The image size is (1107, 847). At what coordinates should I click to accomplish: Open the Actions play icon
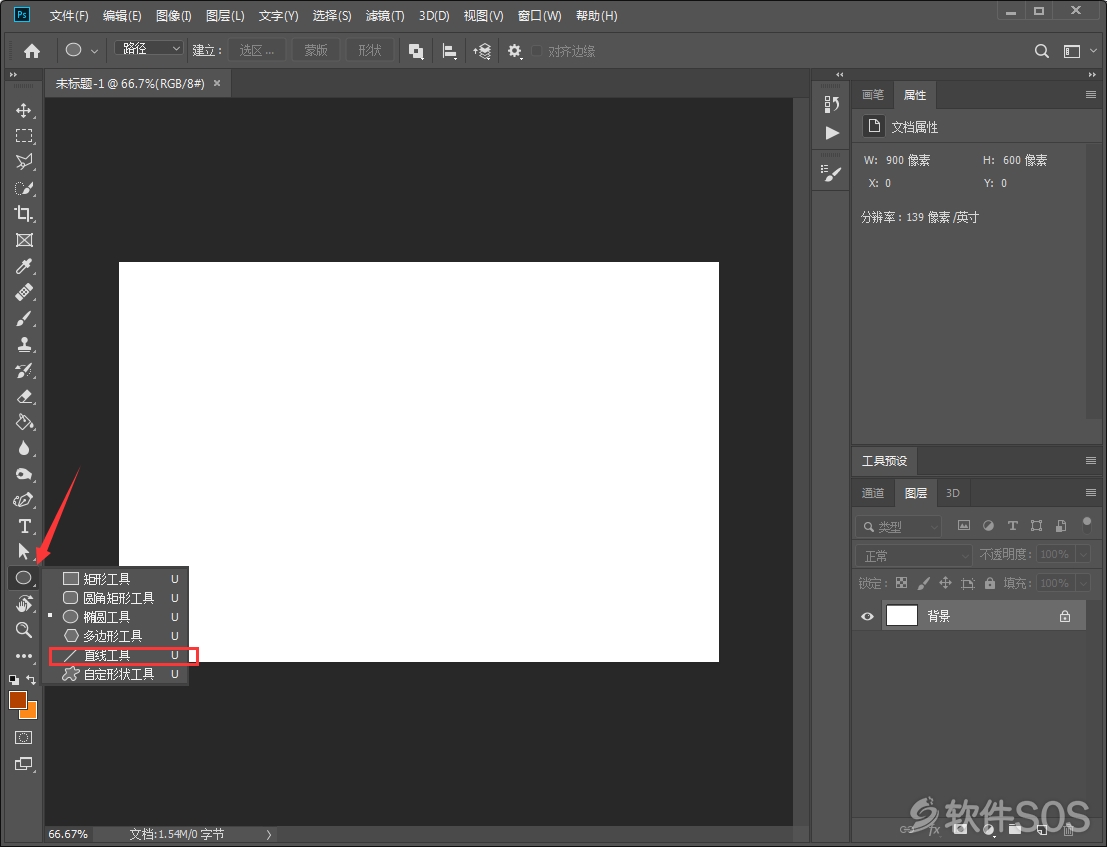click(x=832, y=133)
